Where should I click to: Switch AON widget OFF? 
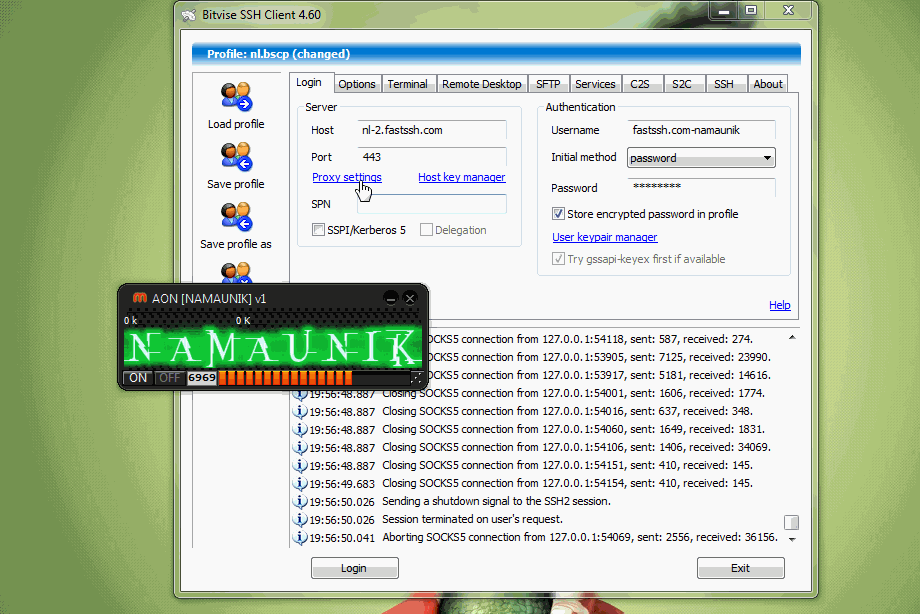click(170, 377)
